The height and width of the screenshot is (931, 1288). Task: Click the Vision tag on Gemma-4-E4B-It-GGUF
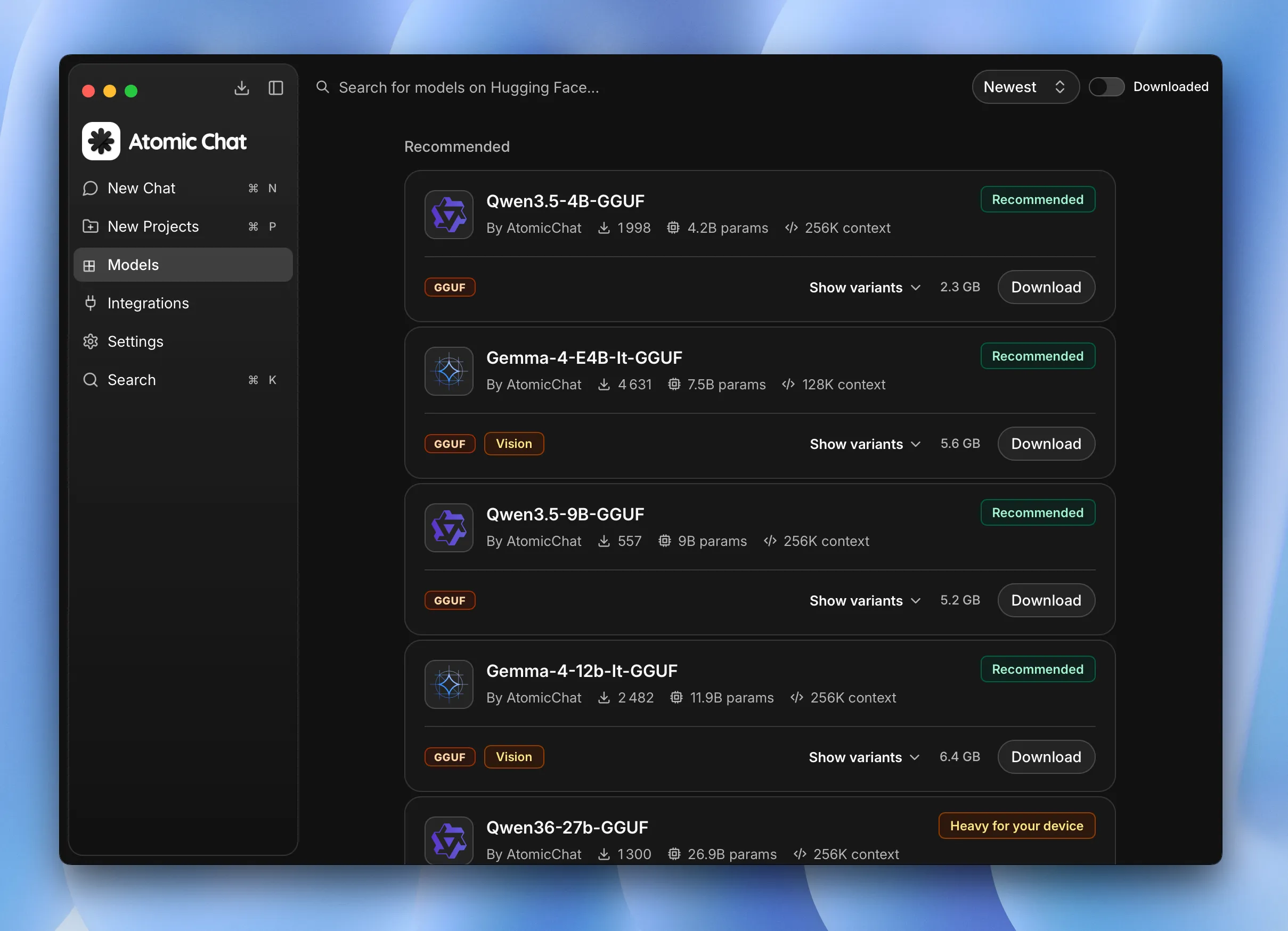pos(514,444)
